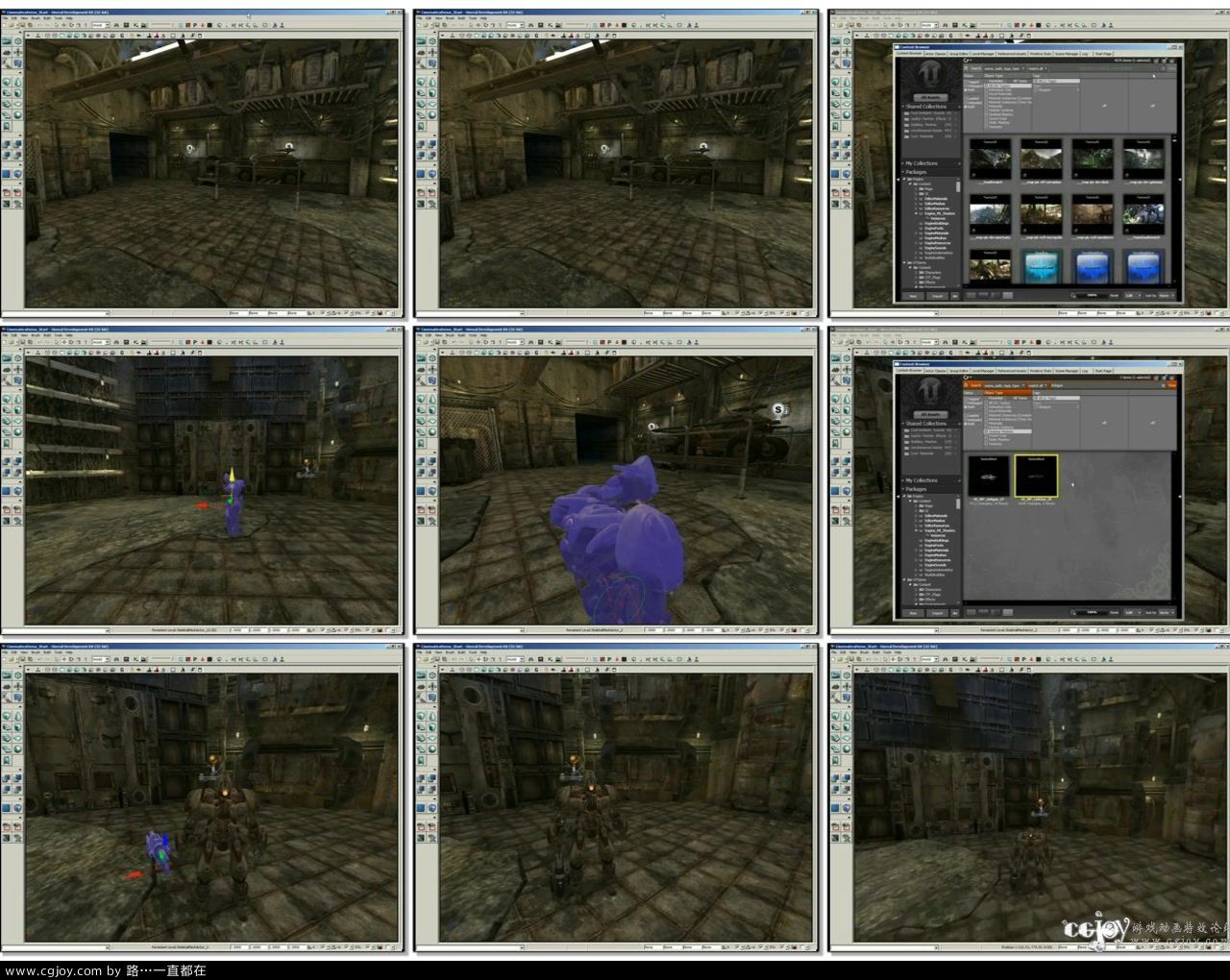This screenshot has height=980, width=1230.
Task: Select yellow-highlighted skeletal mesh thumbnail
Action: pos(1036,478)
